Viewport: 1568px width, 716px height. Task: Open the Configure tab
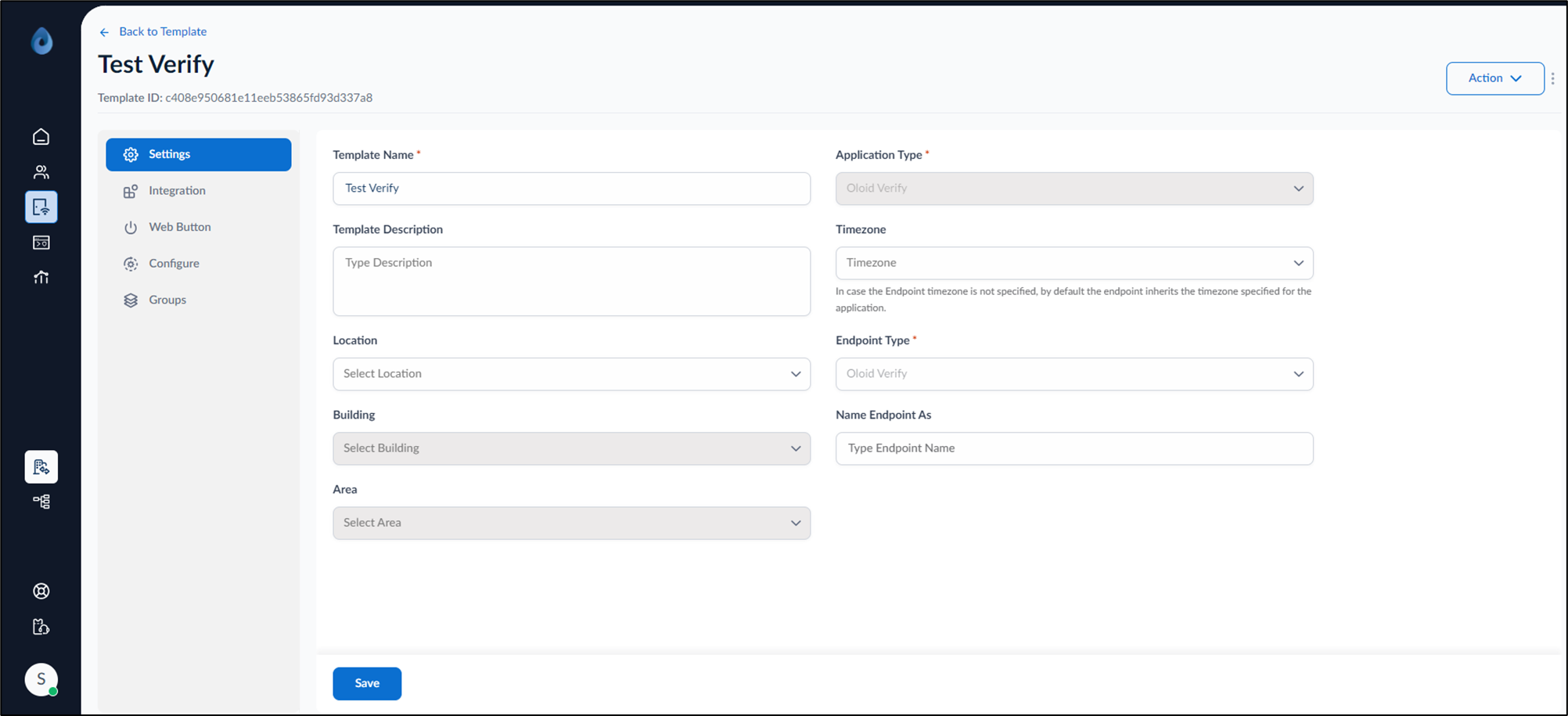pos(199,264)
